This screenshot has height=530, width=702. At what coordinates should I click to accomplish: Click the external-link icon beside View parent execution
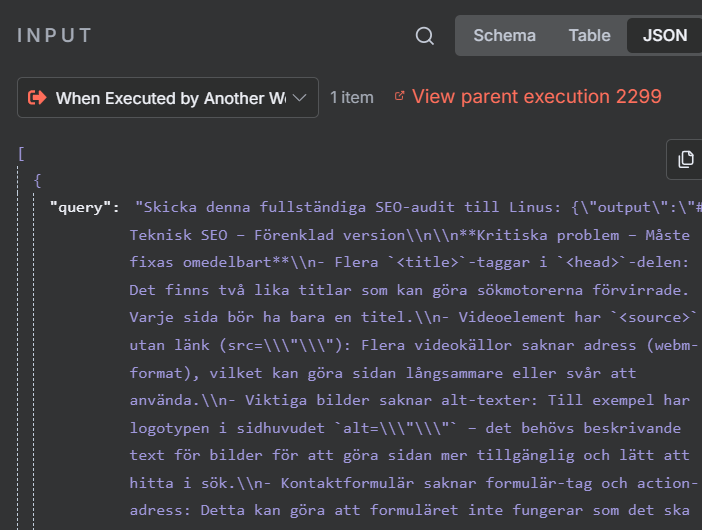[x=401, y=96]
